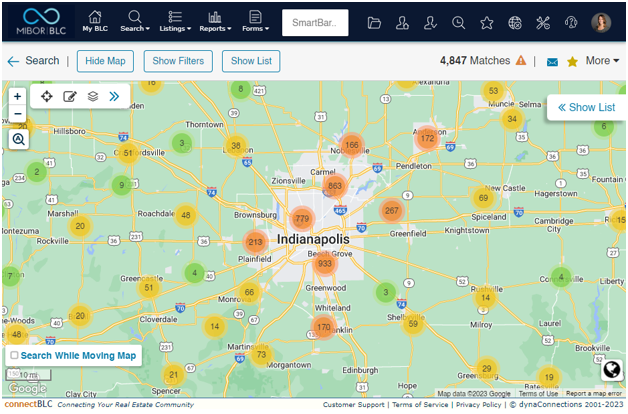
Task: Click the 8 cluster by route 421
Action: click(x=240, y=89)
